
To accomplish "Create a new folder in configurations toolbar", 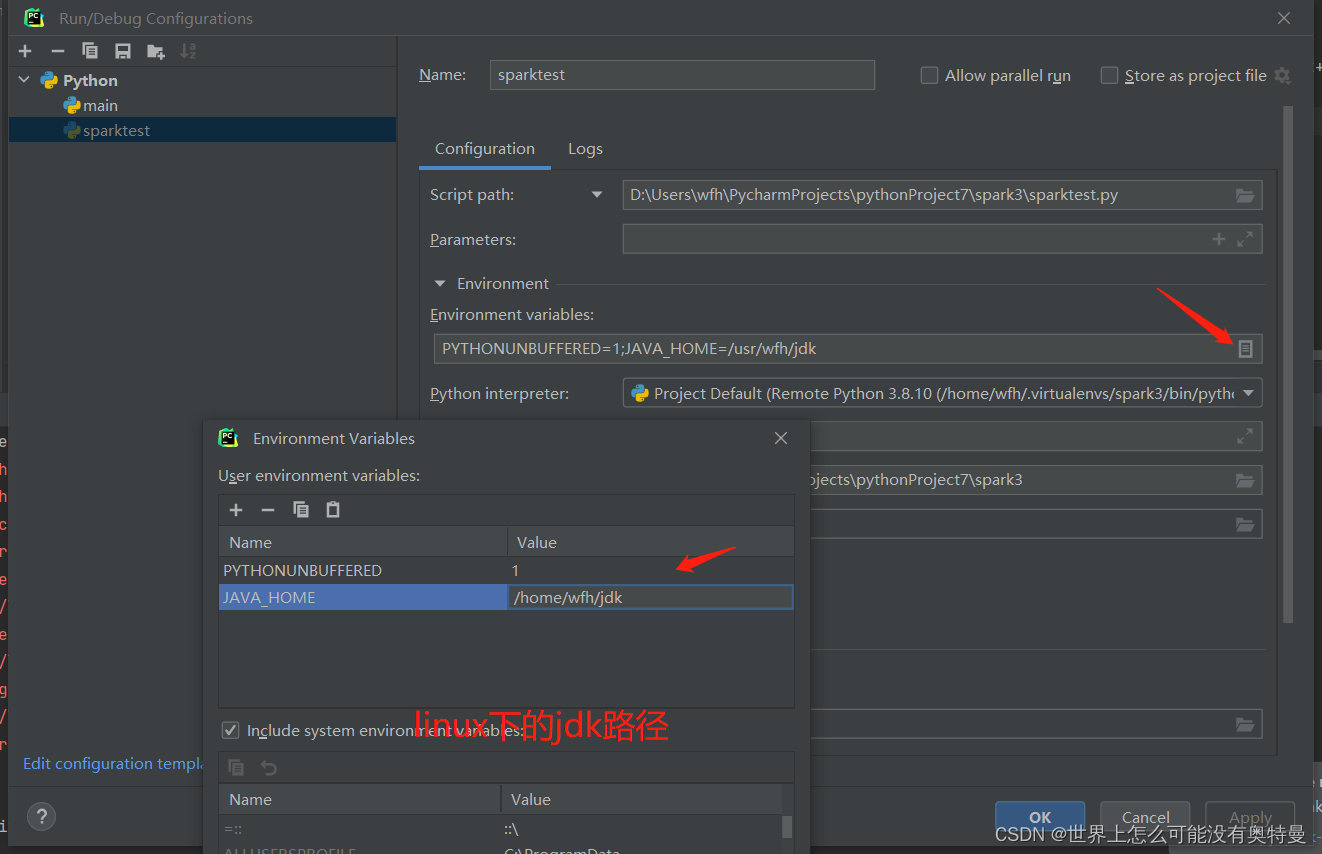I will point(155,51).
